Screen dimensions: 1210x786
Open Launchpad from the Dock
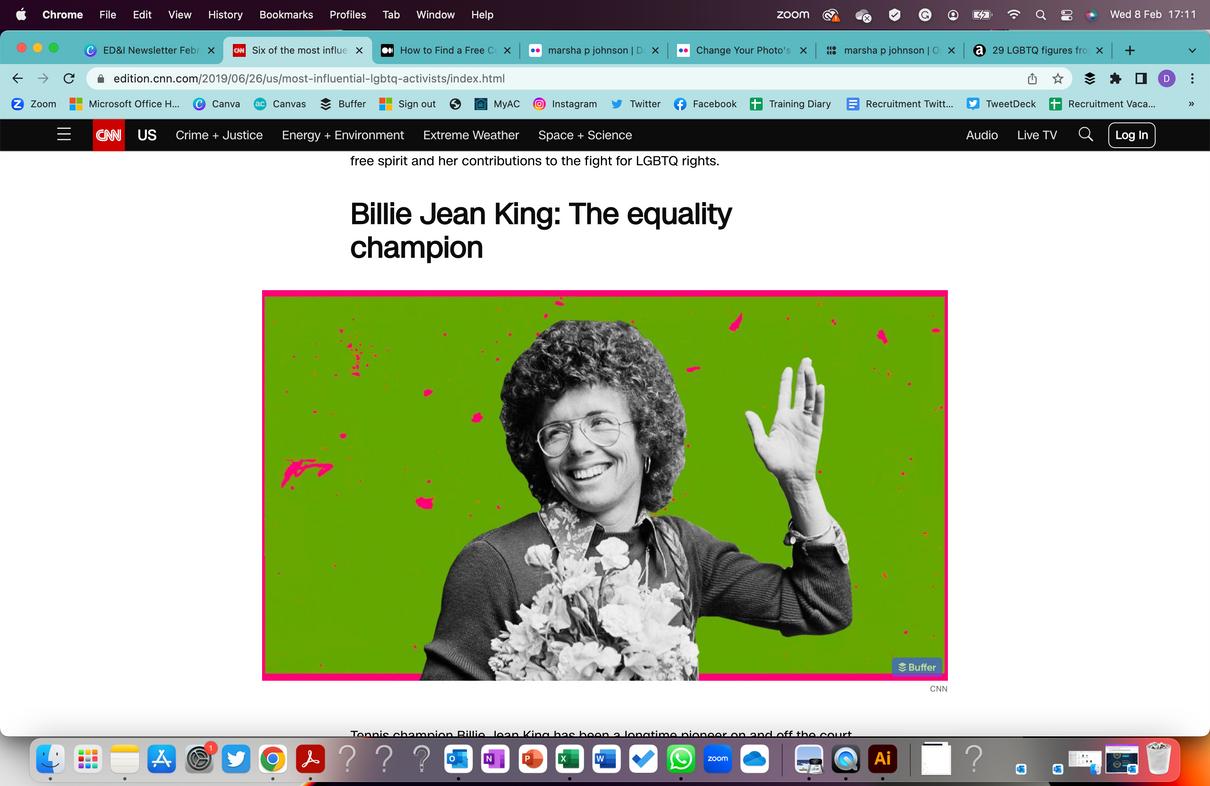[88, 759]
